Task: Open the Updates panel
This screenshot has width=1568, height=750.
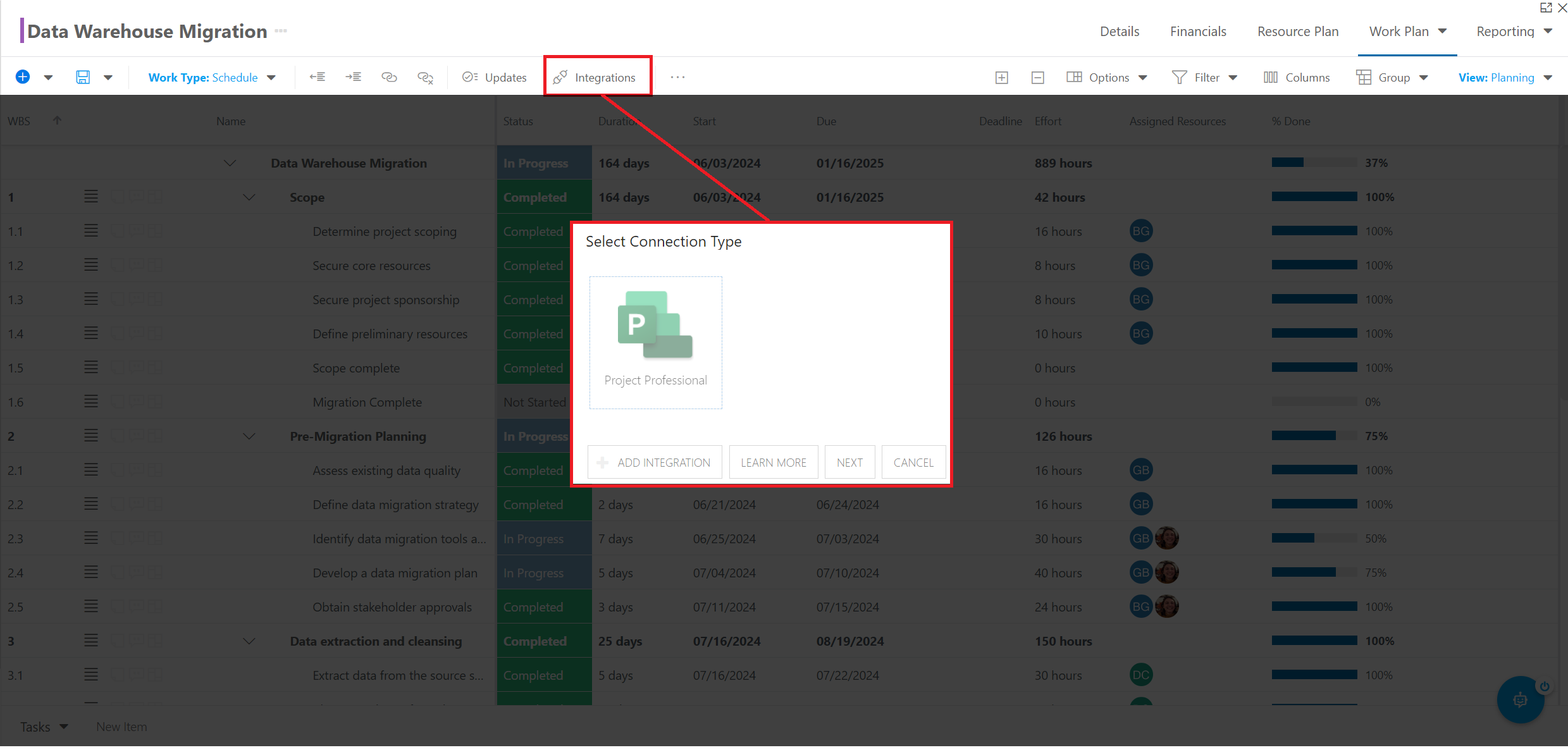Action: tap(495, 77)
